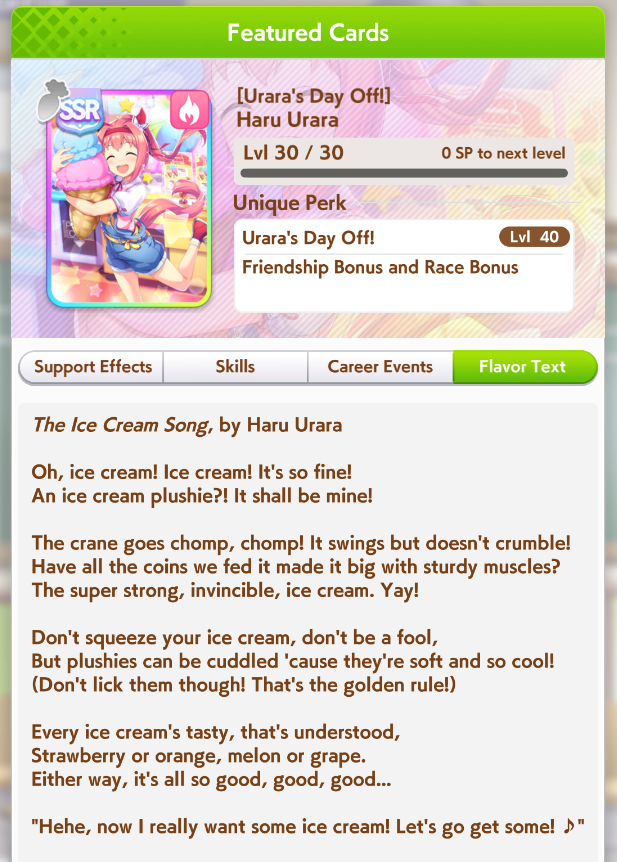Click the Lvl 40 unique perk badge

point(534,237)
